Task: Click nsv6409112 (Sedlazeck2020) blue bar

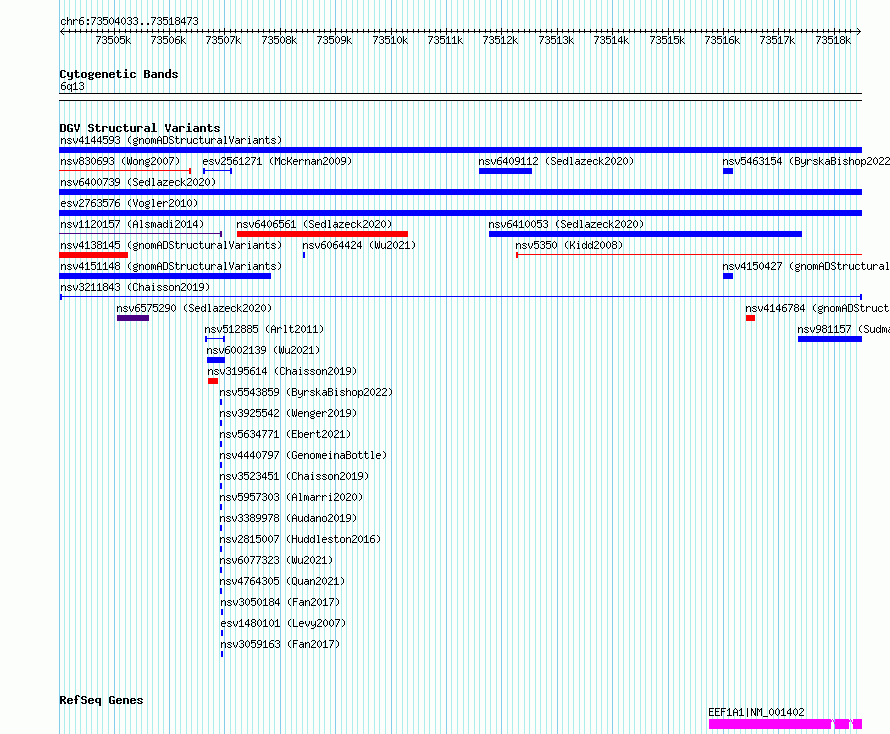Action: (x=505, y=171)
